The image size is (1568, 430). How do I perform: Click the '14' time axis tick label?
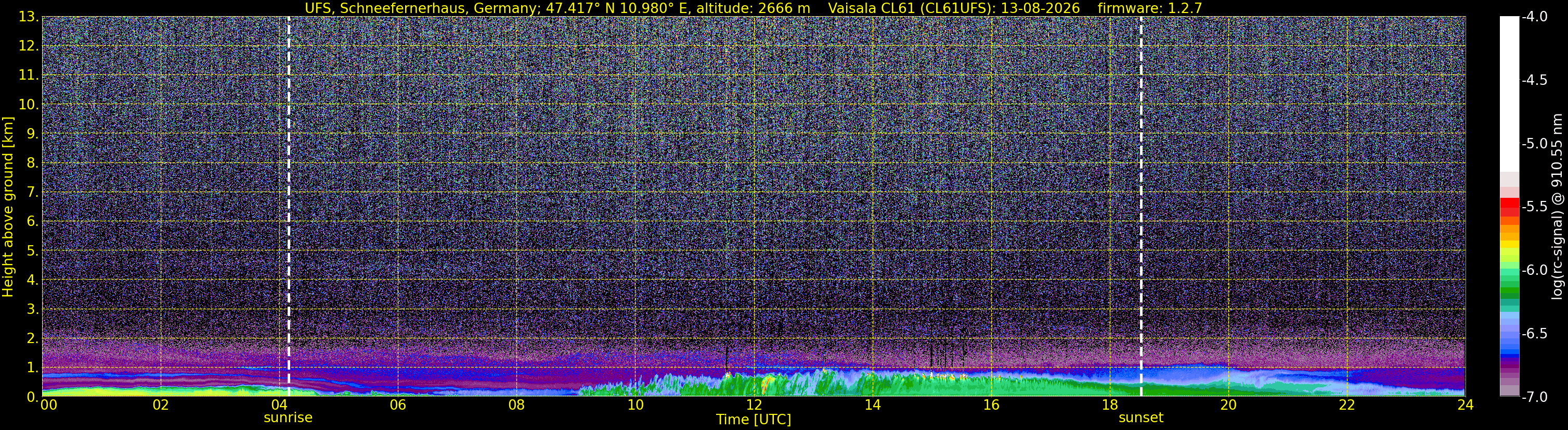(872, 405)
